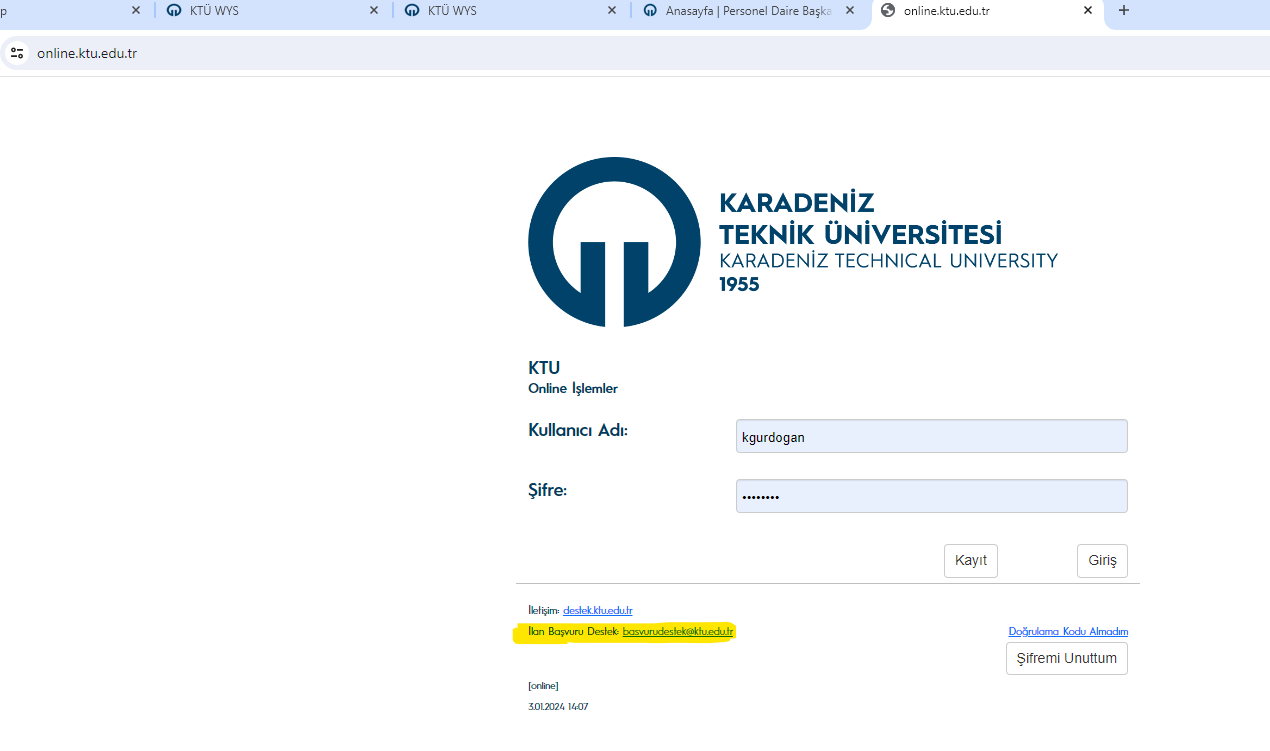1270x751 pixels.
Task: Close the online.ktu.edu.tr tab
Action: [1088, 11]
